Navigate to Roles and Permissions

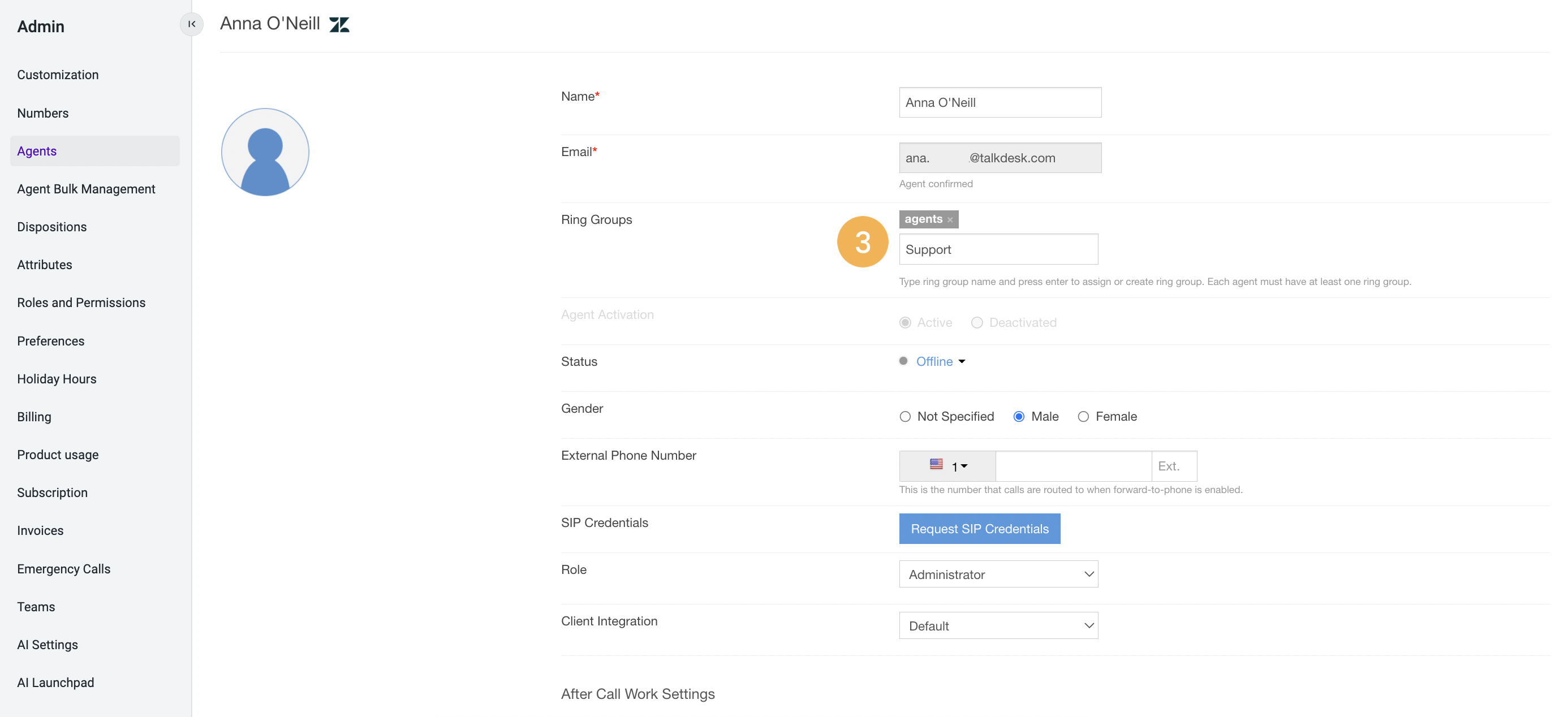[x=81, y=303]
